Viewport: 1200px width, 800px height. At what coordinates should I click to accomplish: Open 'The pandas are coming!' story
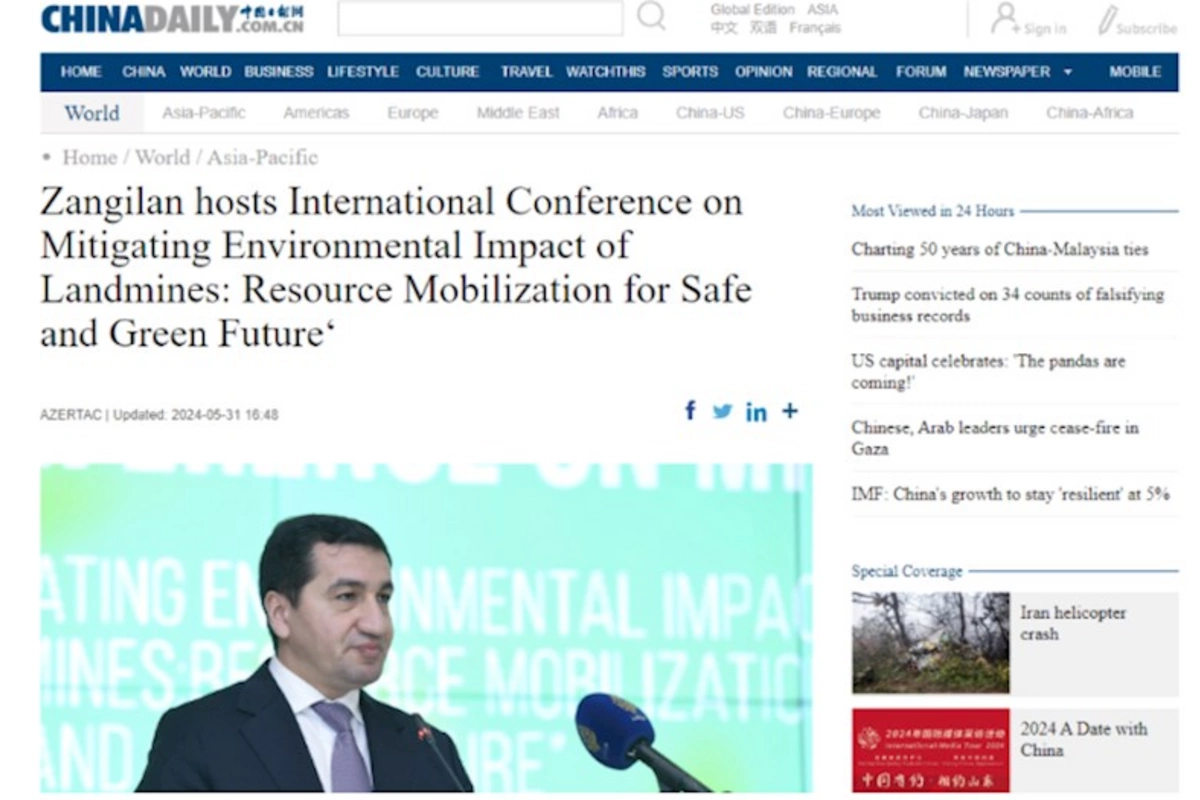[x=988, y=372]
